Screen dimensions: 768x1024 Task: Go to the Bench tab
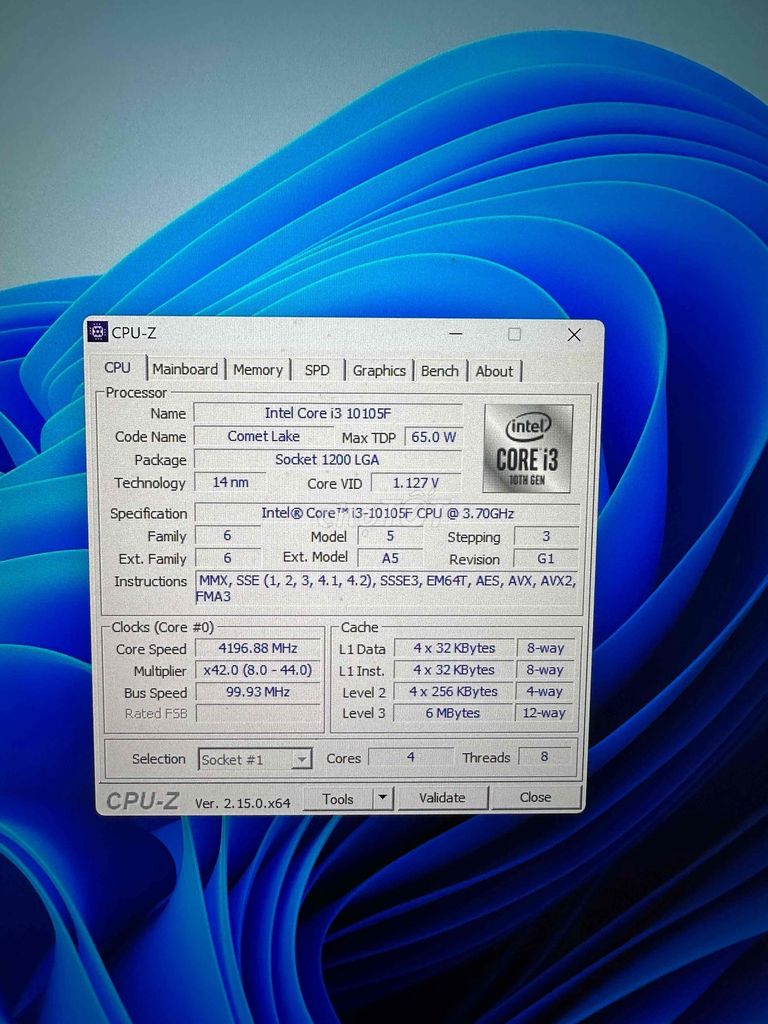440,371
